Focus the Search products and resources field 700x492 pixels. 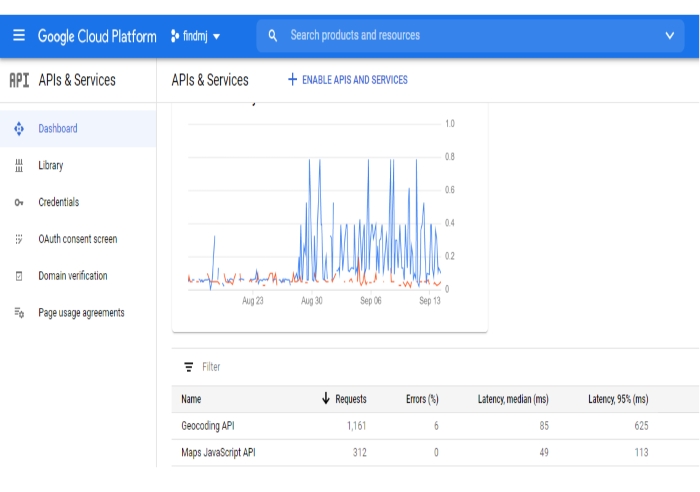tap(470, 36)
